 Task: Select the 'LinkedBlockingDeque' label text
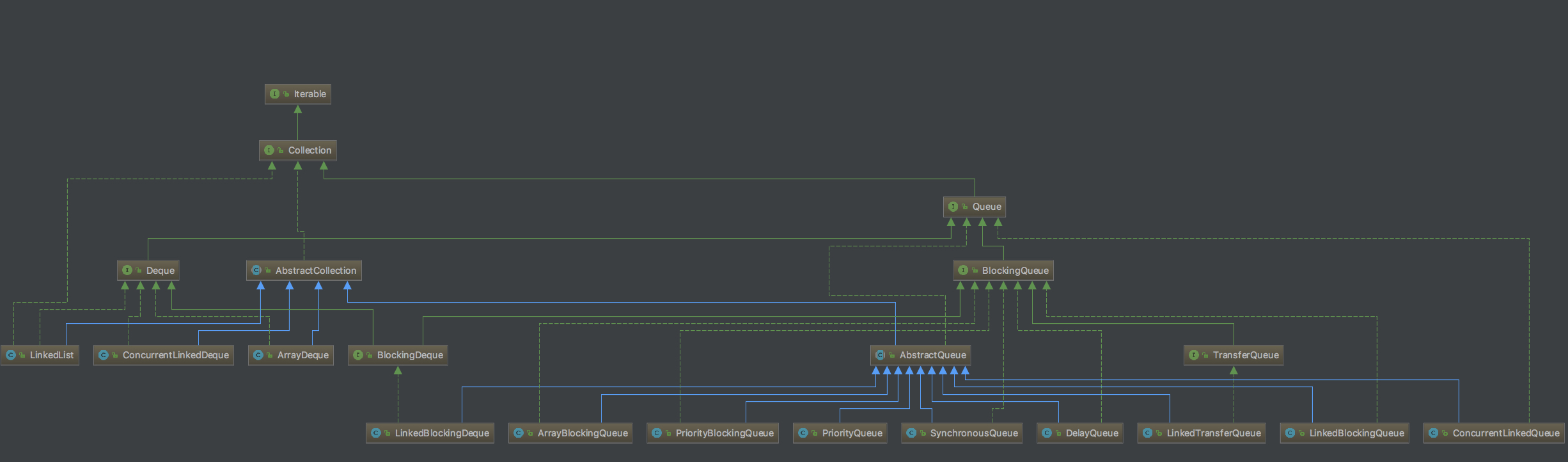click(x=442, y=433)
